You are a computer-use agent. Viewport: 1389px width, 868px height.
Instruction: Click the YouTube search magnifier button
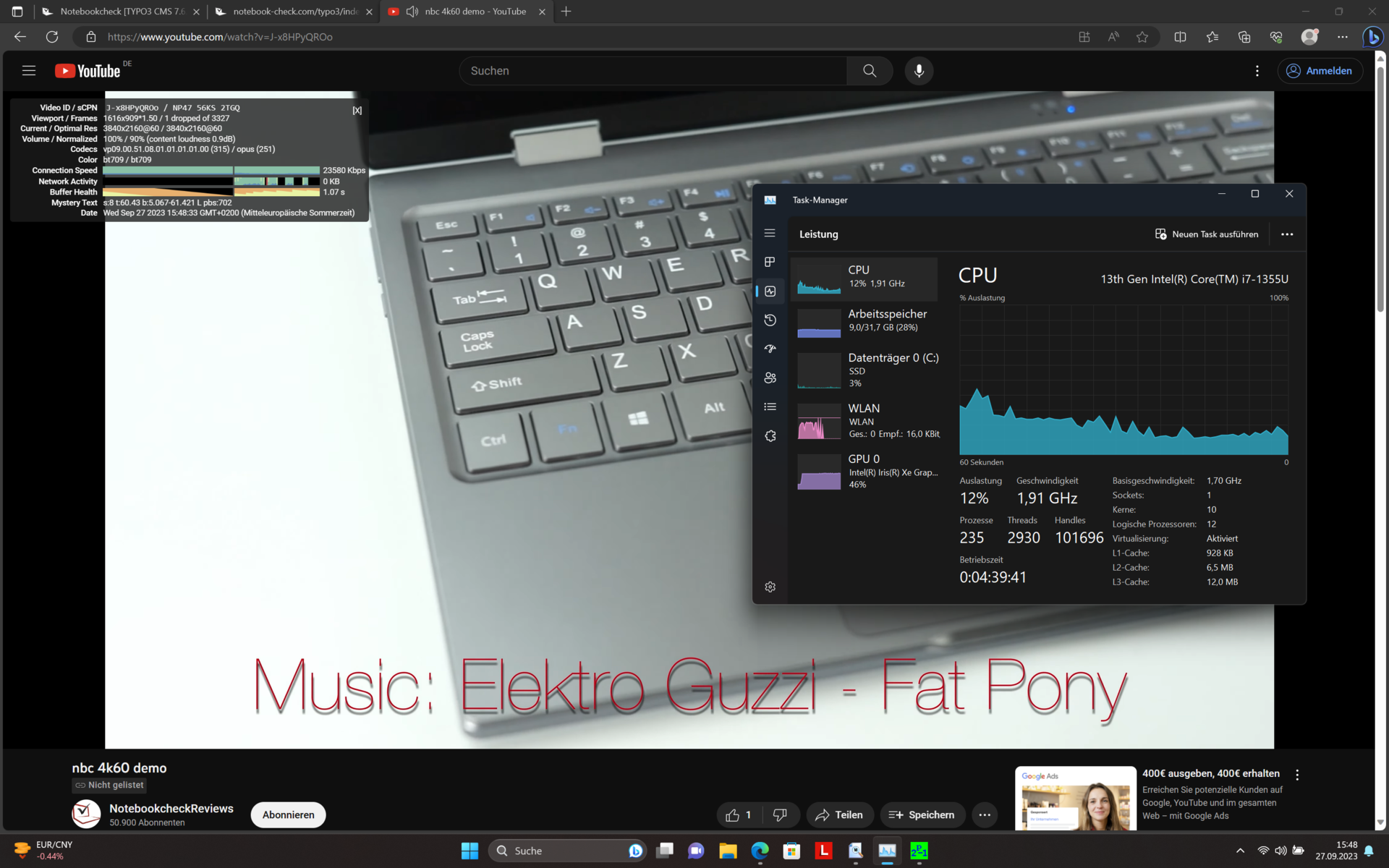[870, 71]
